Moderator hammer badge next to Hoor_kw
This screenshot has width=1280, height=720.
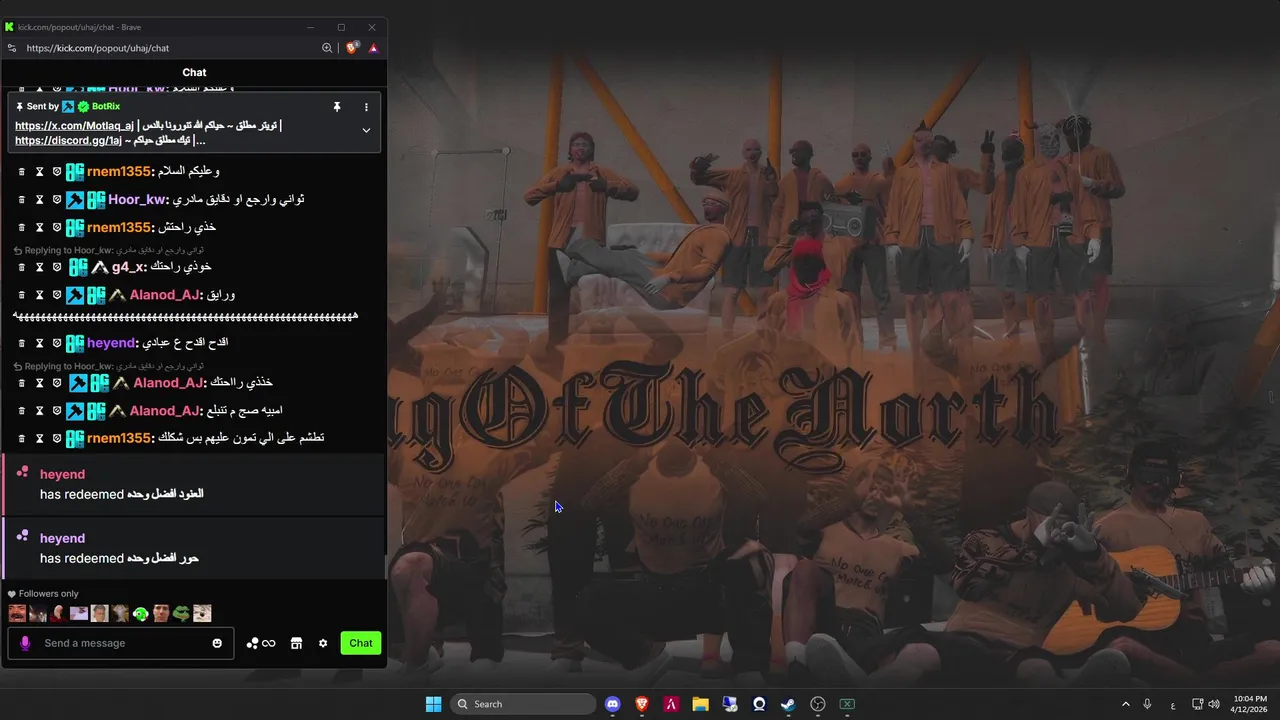point(75,200)
